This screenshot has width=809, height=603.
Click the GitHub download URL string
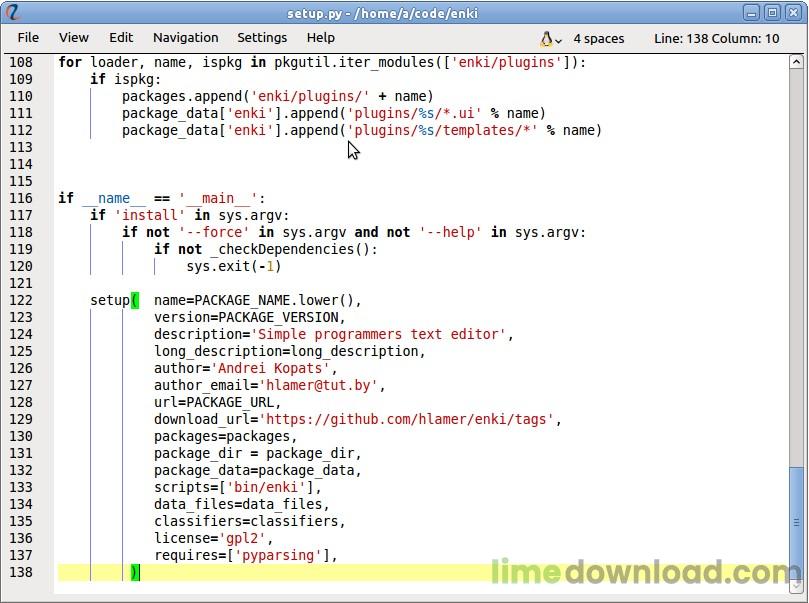point(410,419)
